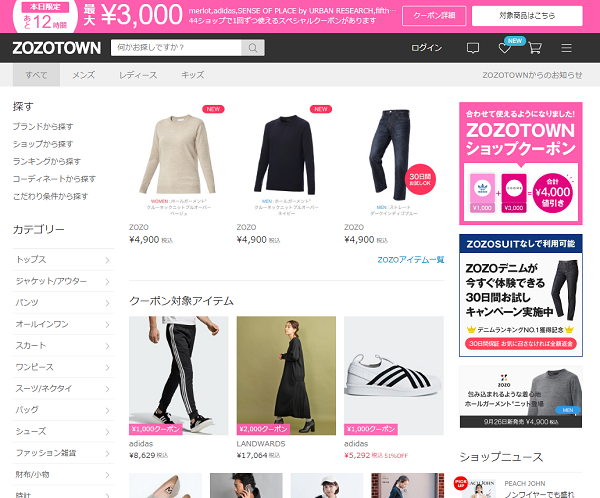Click ショップから探す link
This screenshot has height=498, width=600.
(x=43, y=144)
